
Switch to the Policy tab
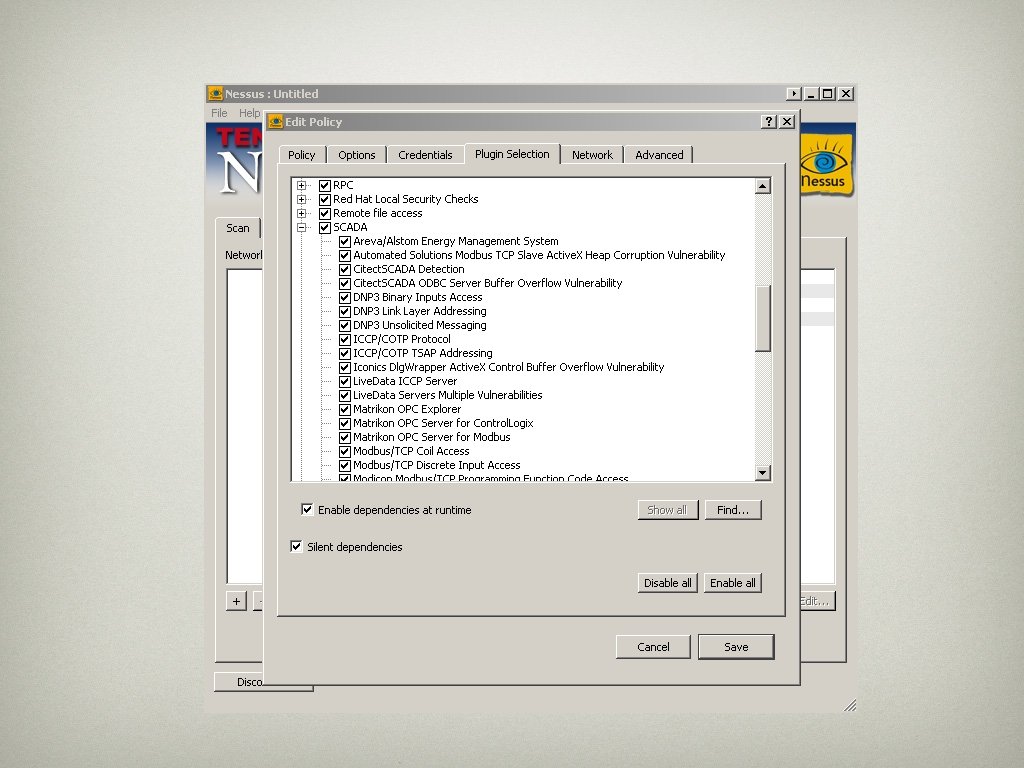302,155
